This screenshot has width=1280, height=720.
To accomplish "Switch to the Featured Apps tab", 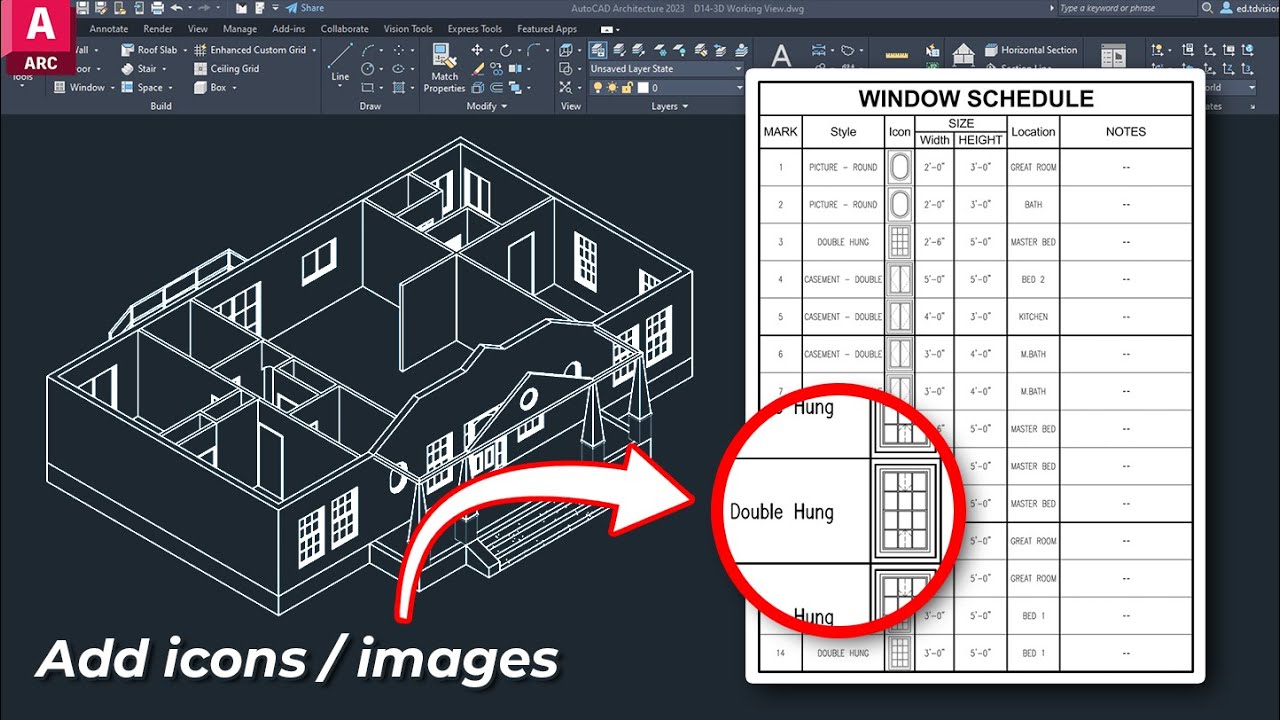I will coord(547,29).
